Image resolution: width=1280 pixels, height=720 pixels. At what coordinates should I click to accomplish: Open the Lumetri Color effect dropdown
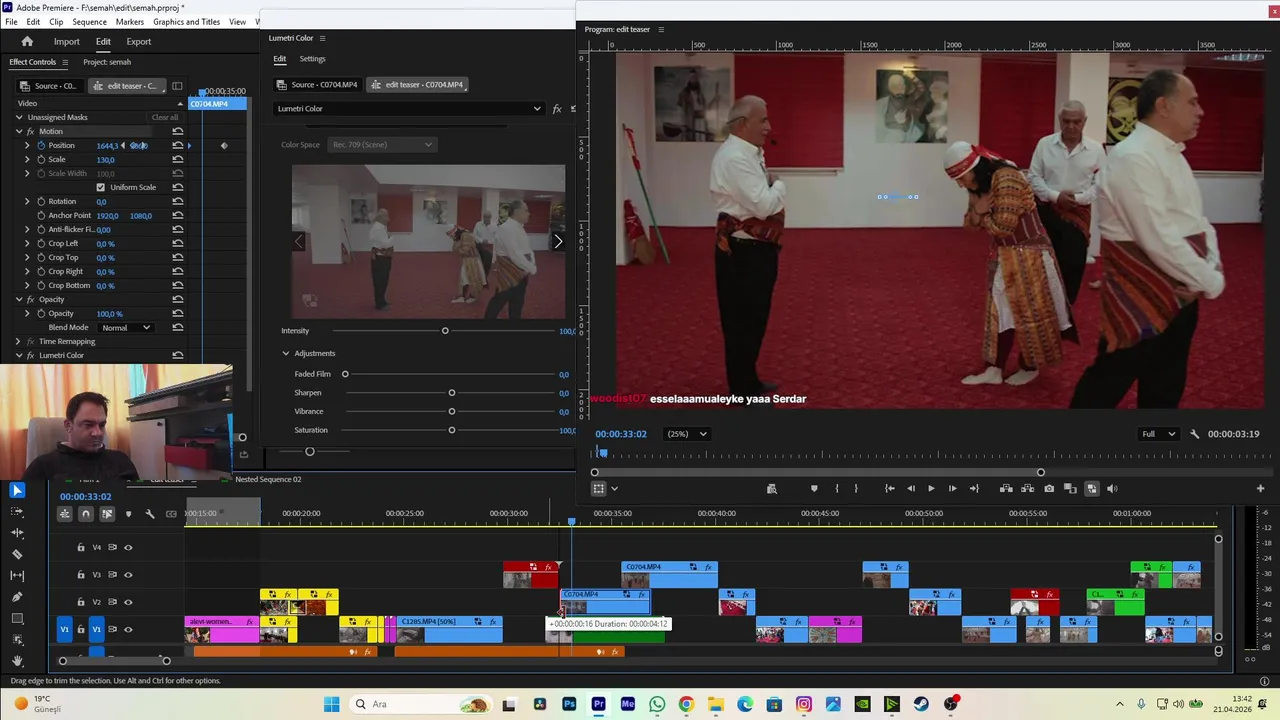(410, 109)
